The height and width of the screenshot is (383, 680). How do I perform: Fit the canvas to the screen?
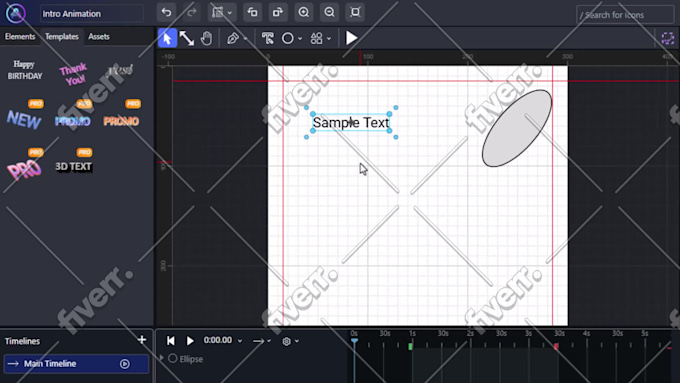pyautogui.click(x=355, y=12)
